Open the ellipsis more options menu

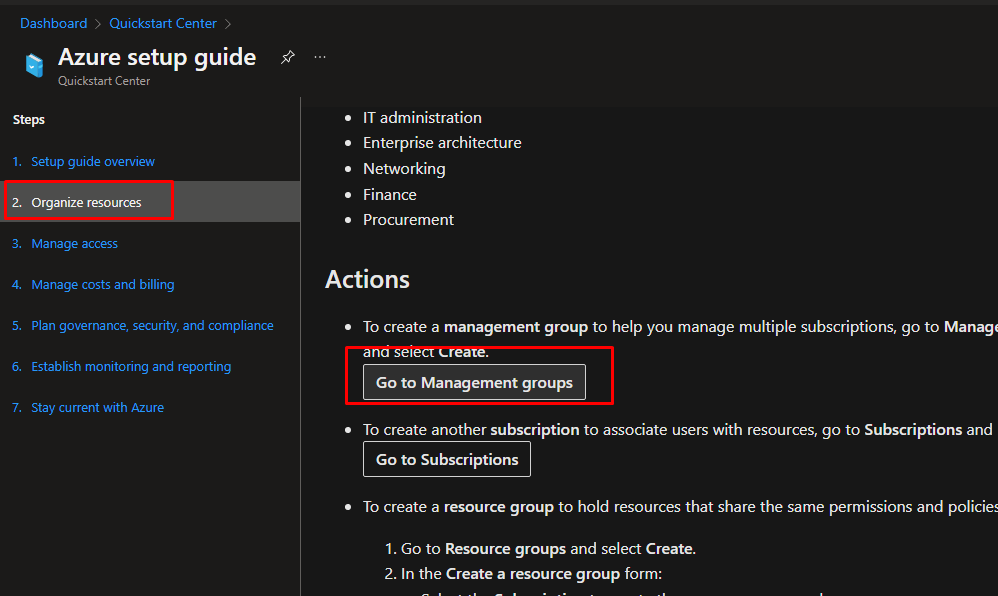(x=320, y=58)
